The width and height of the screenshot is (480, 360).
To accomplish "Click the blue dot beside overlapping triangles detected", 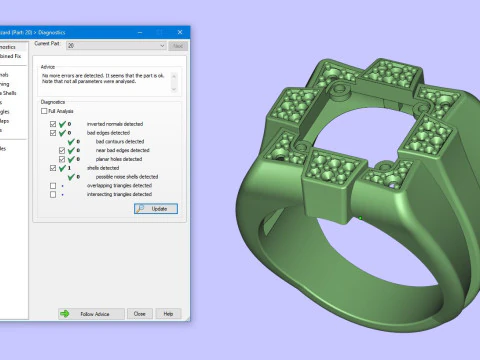I will coord(62,186).
